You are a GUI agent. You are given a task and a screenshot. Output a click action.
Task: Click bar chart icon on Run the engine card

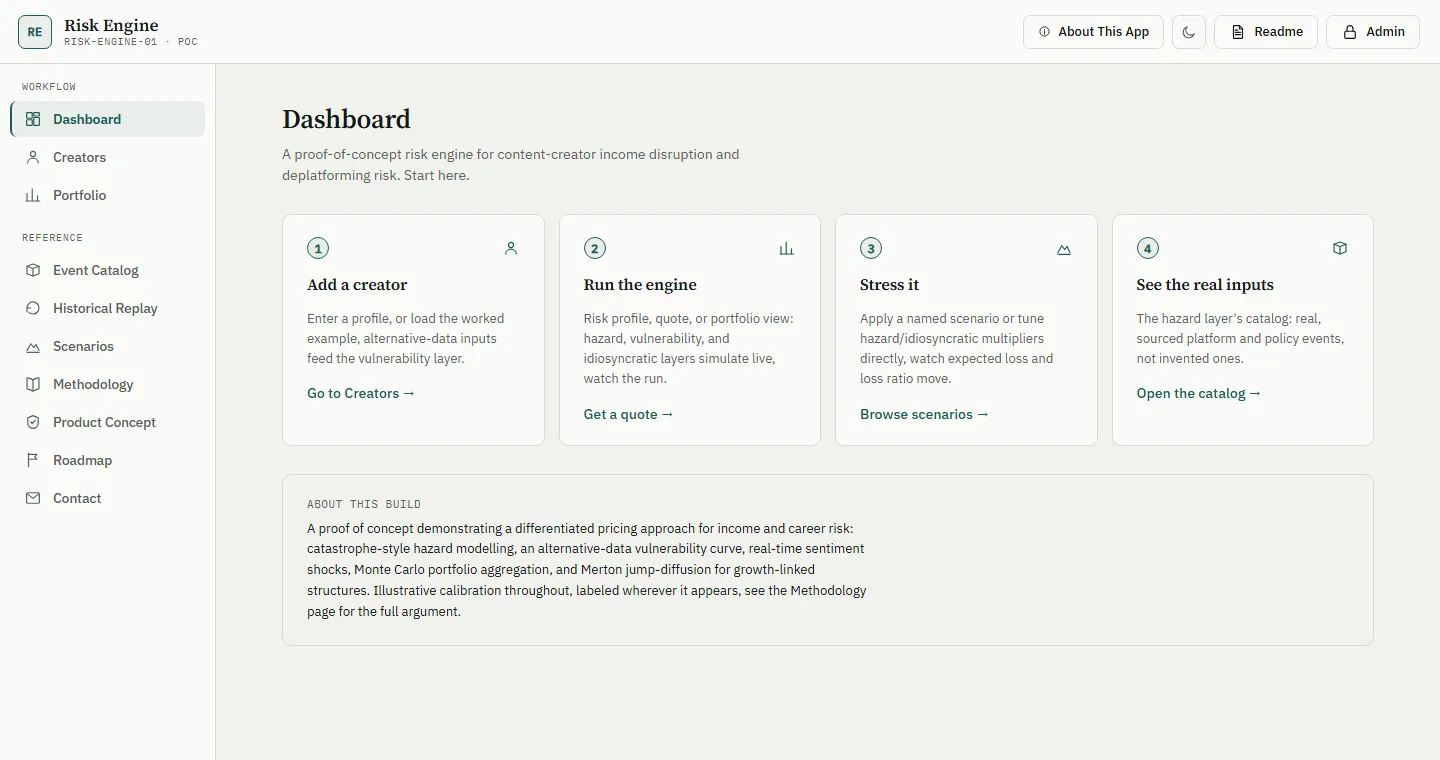point(787,248)
